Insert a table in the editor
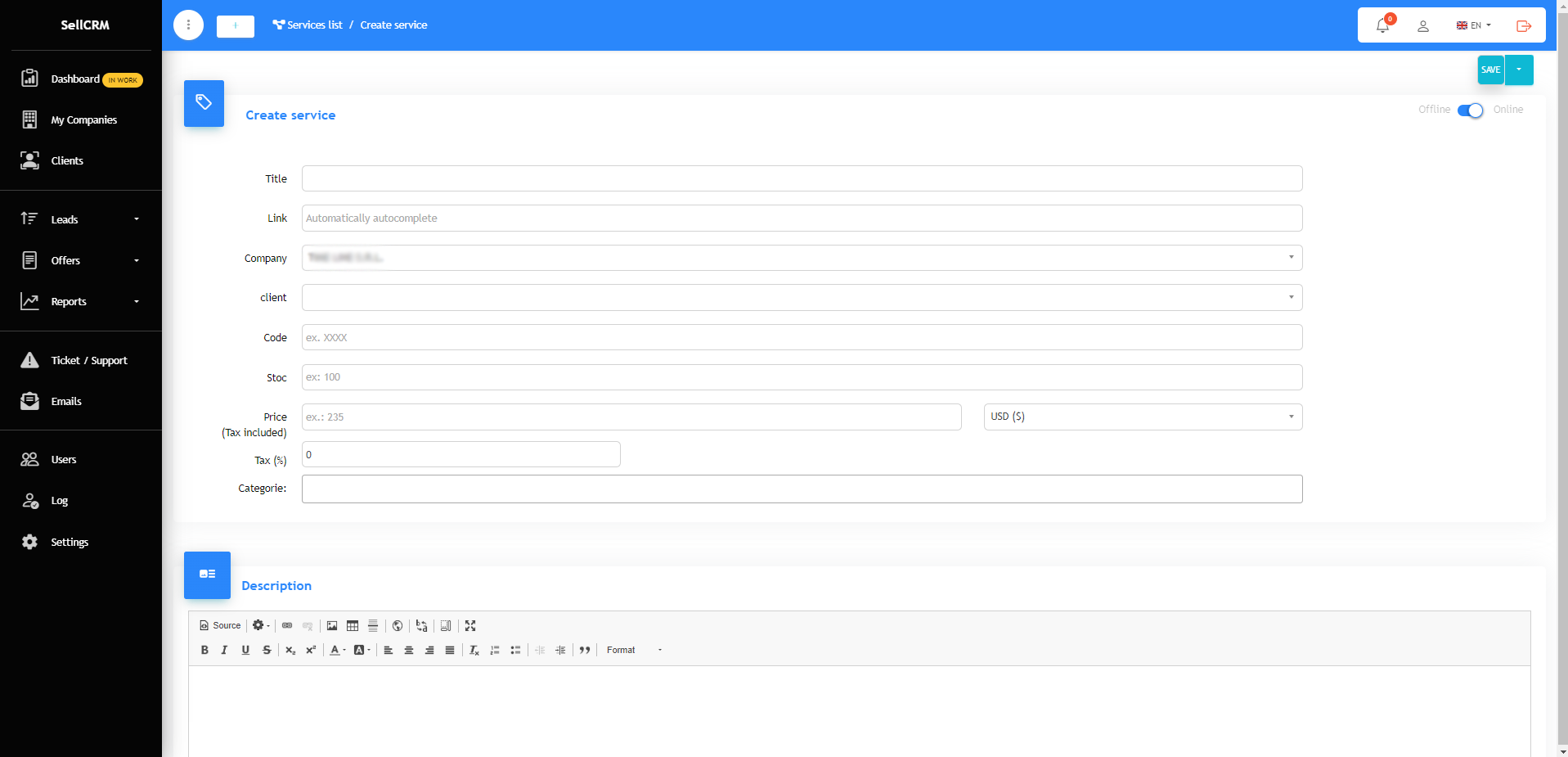Screen dimensions: 1568x757 [x=353, y=625]
